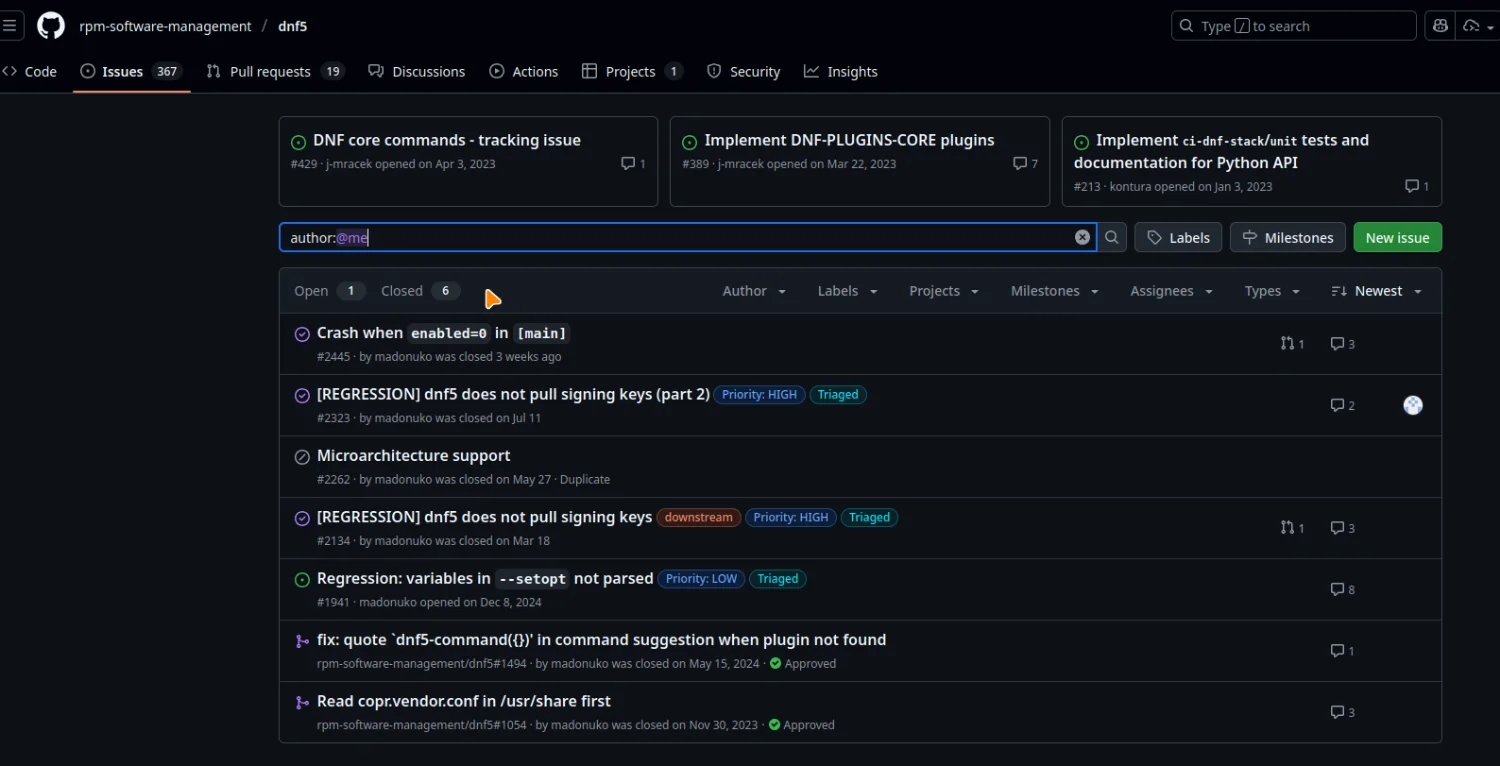This screenshot has height=766, width=1500.
Task: Click the green New issue button
Action: (1397, 237)
